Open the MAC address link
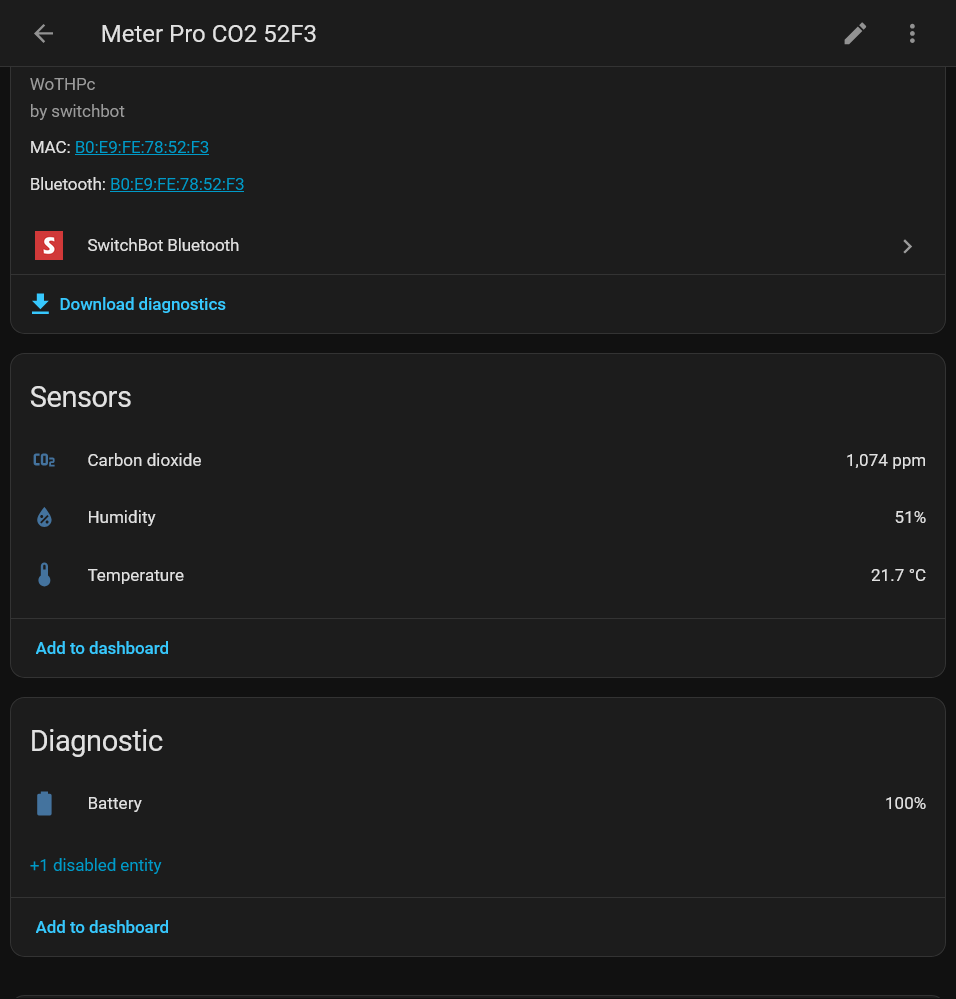 (x=142, y=148)
